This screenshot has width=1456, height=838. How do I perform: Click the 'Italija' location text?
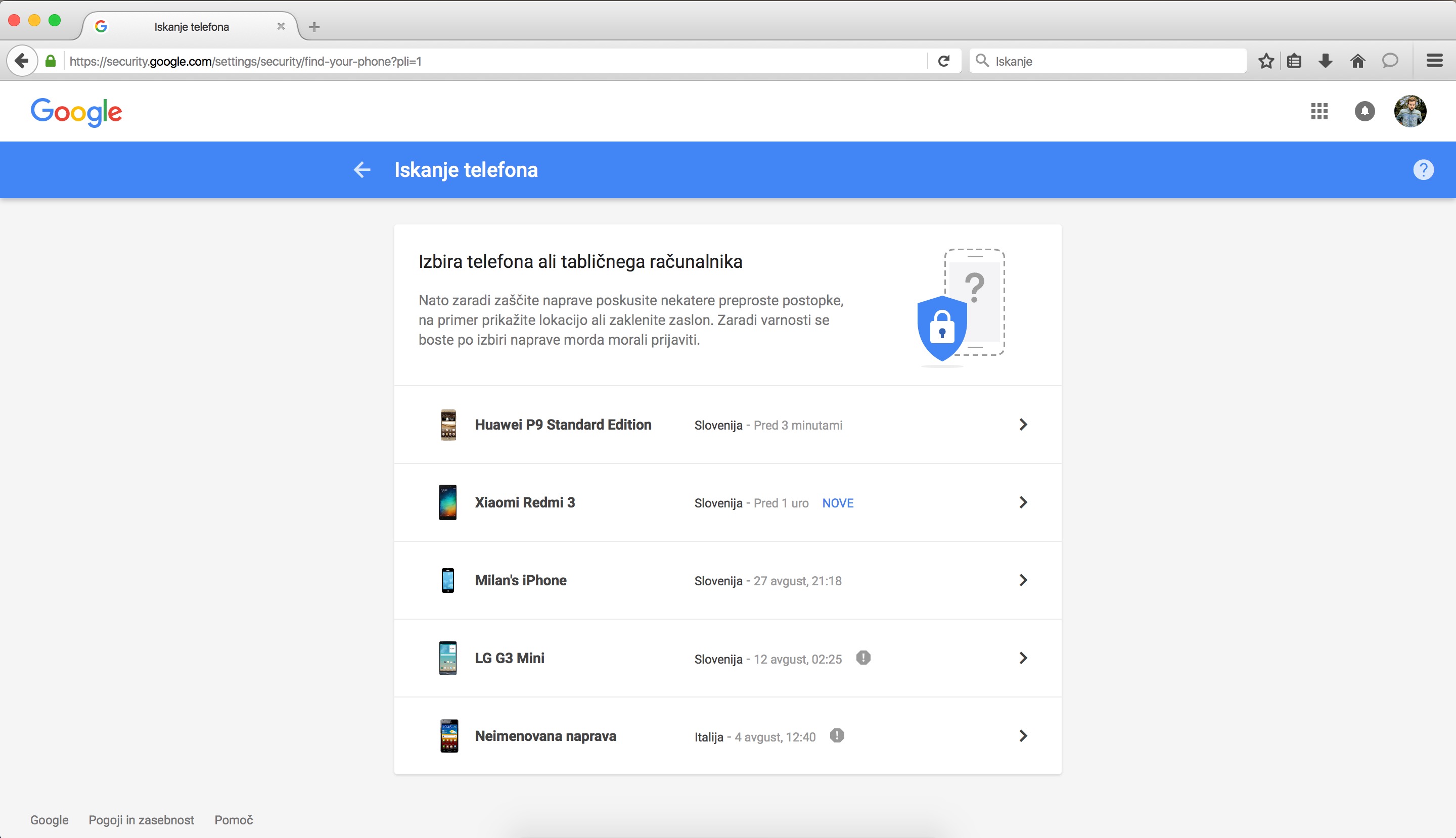pyautogui.click(x=709, y=737)
